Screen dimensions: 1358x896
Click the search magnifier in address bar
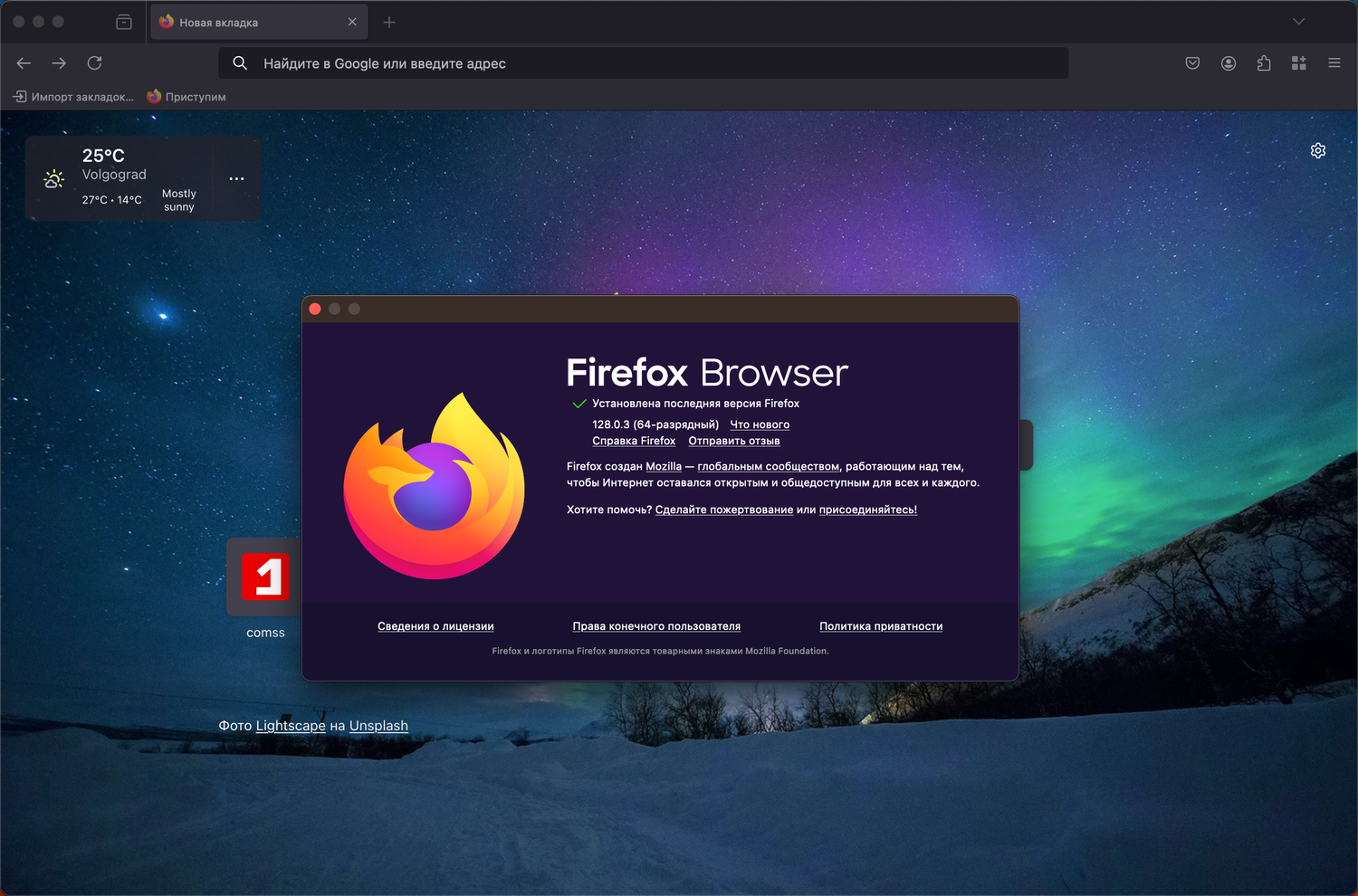point(240,63)
